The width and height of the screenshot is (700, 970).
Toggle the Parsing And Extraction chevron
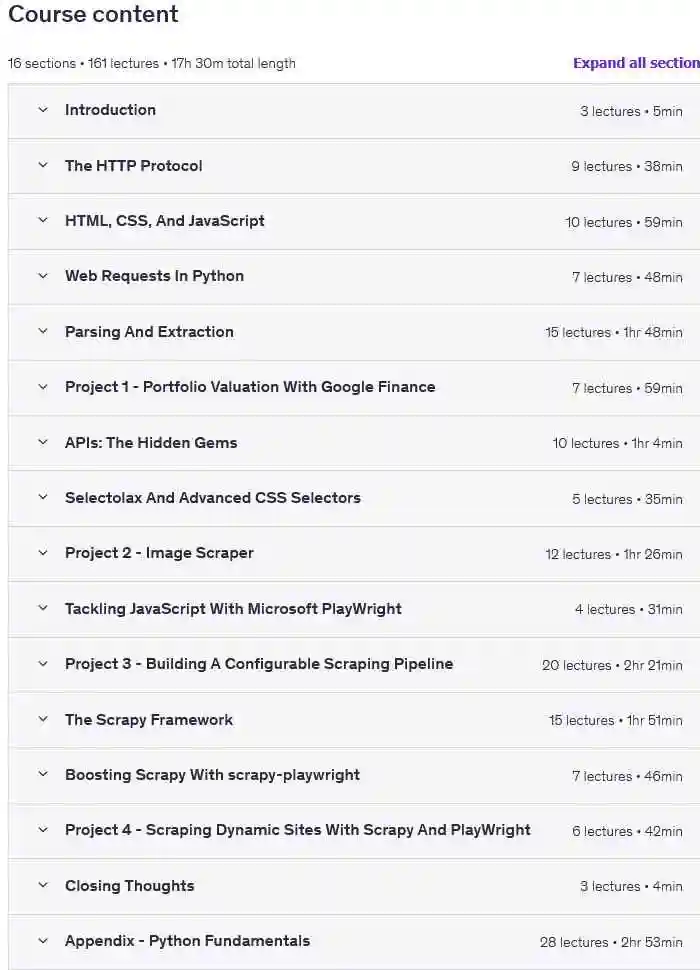(43, 332)
